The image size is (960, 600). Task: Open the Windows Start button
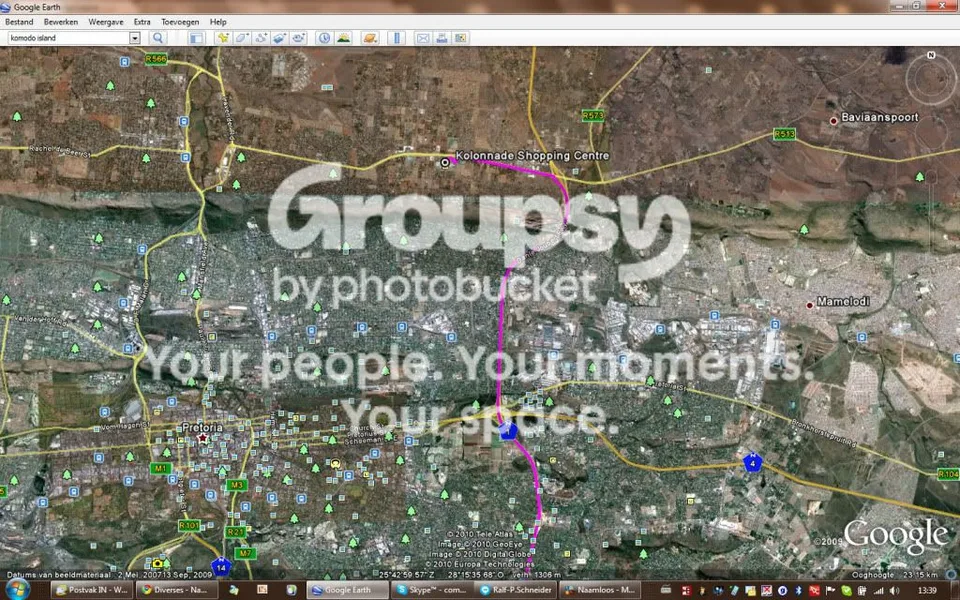(x=17, y=590)
